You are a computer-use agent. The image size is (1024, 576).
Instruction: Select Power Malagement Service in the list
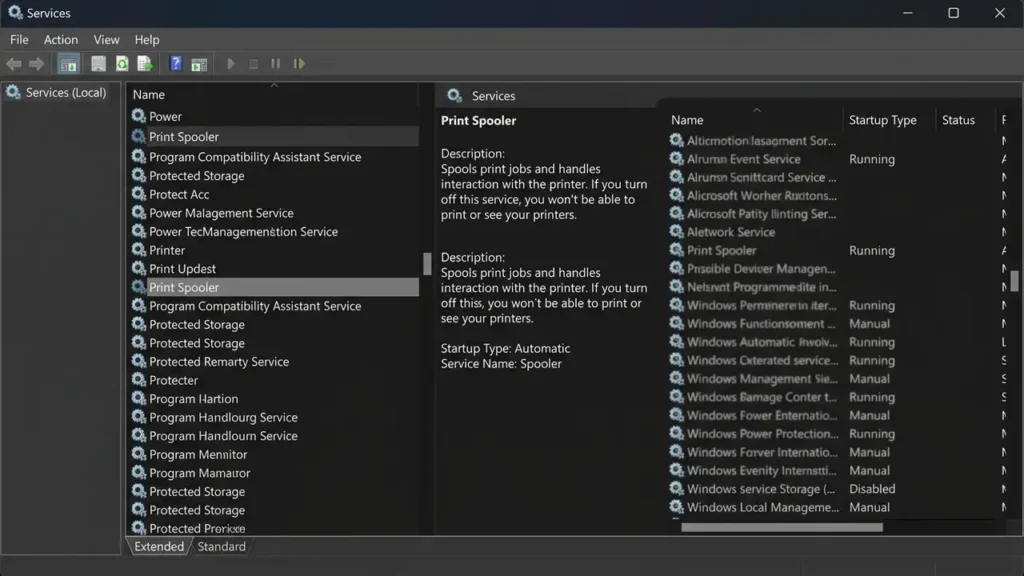coord(274,213)
